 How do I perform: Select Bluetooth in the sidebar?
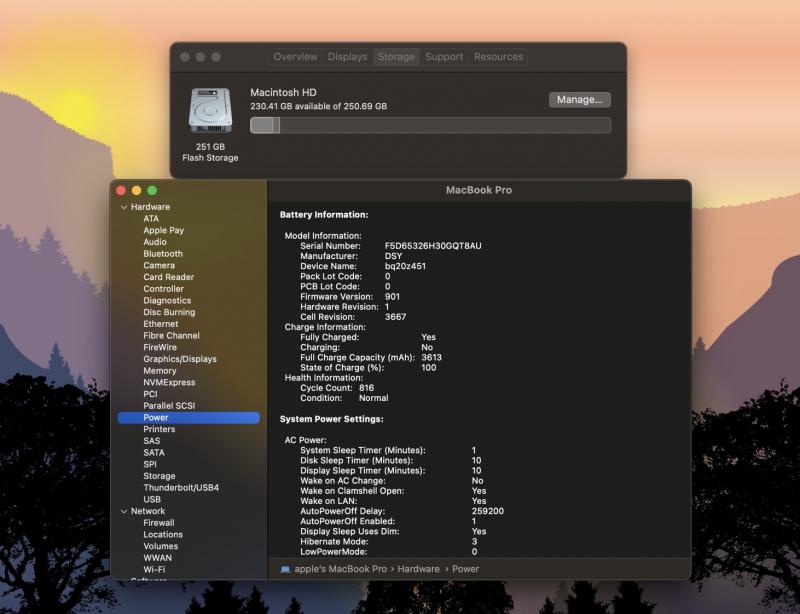pyautogui.click(x=163, y=254)
